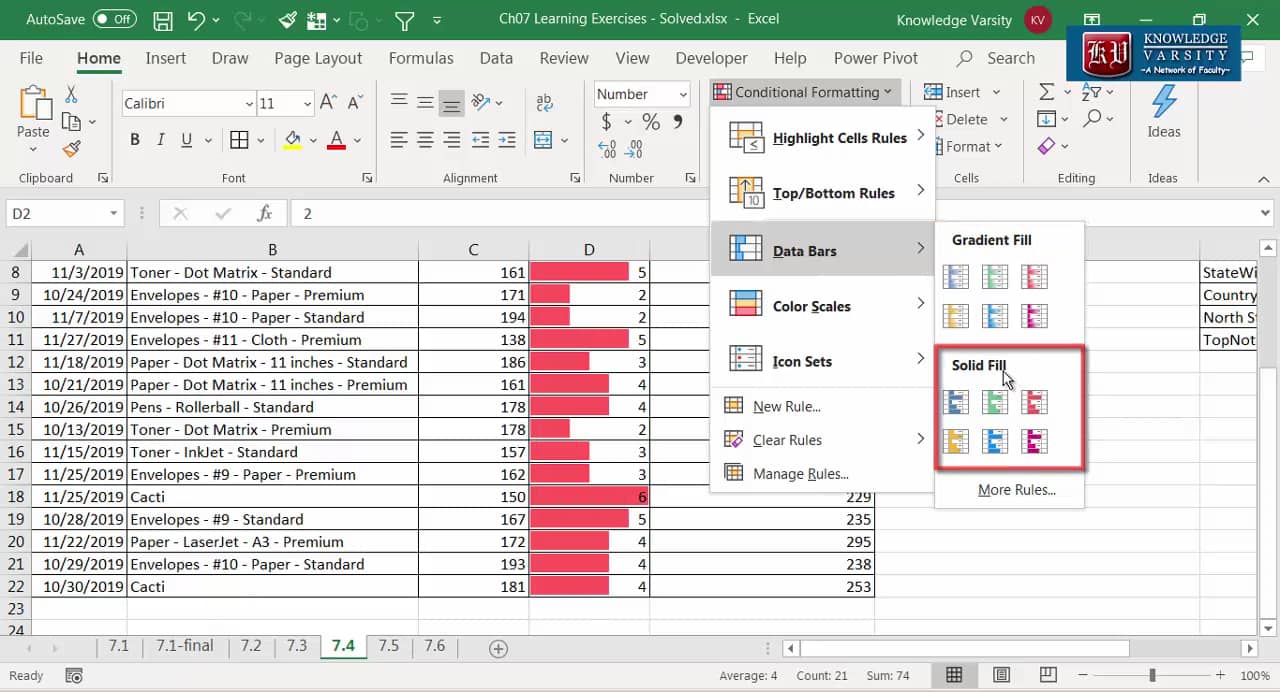Select Manage Rules menu option

pos(800,474)
